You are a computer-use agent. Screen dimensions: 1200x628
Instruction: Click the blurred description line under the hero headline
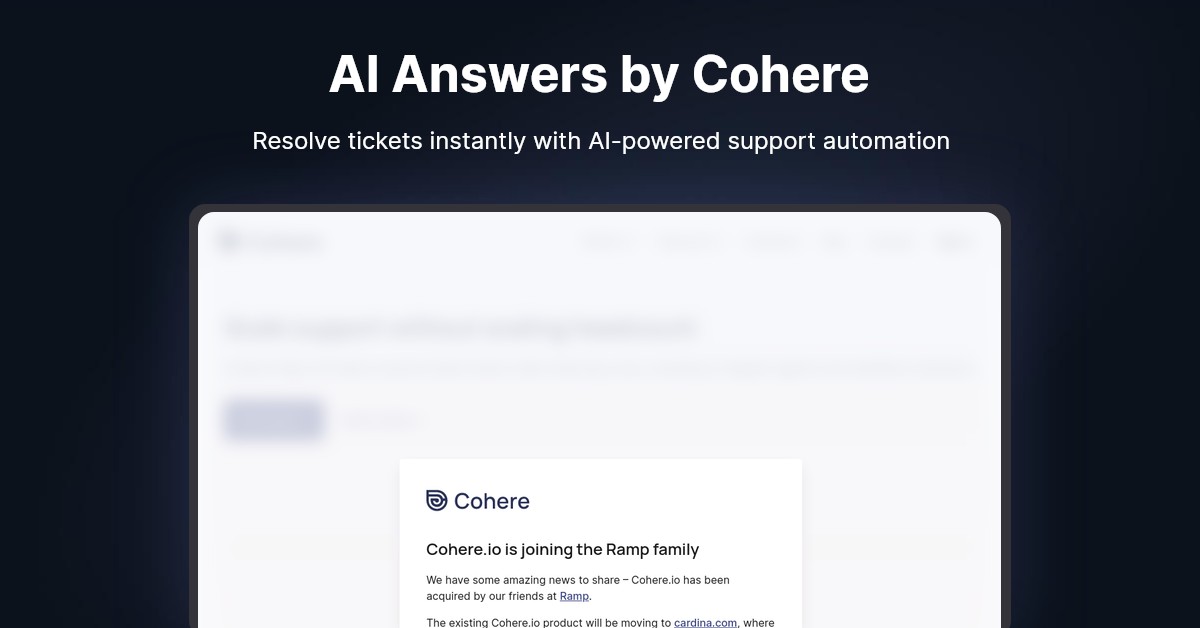click(x=598, y=369)
